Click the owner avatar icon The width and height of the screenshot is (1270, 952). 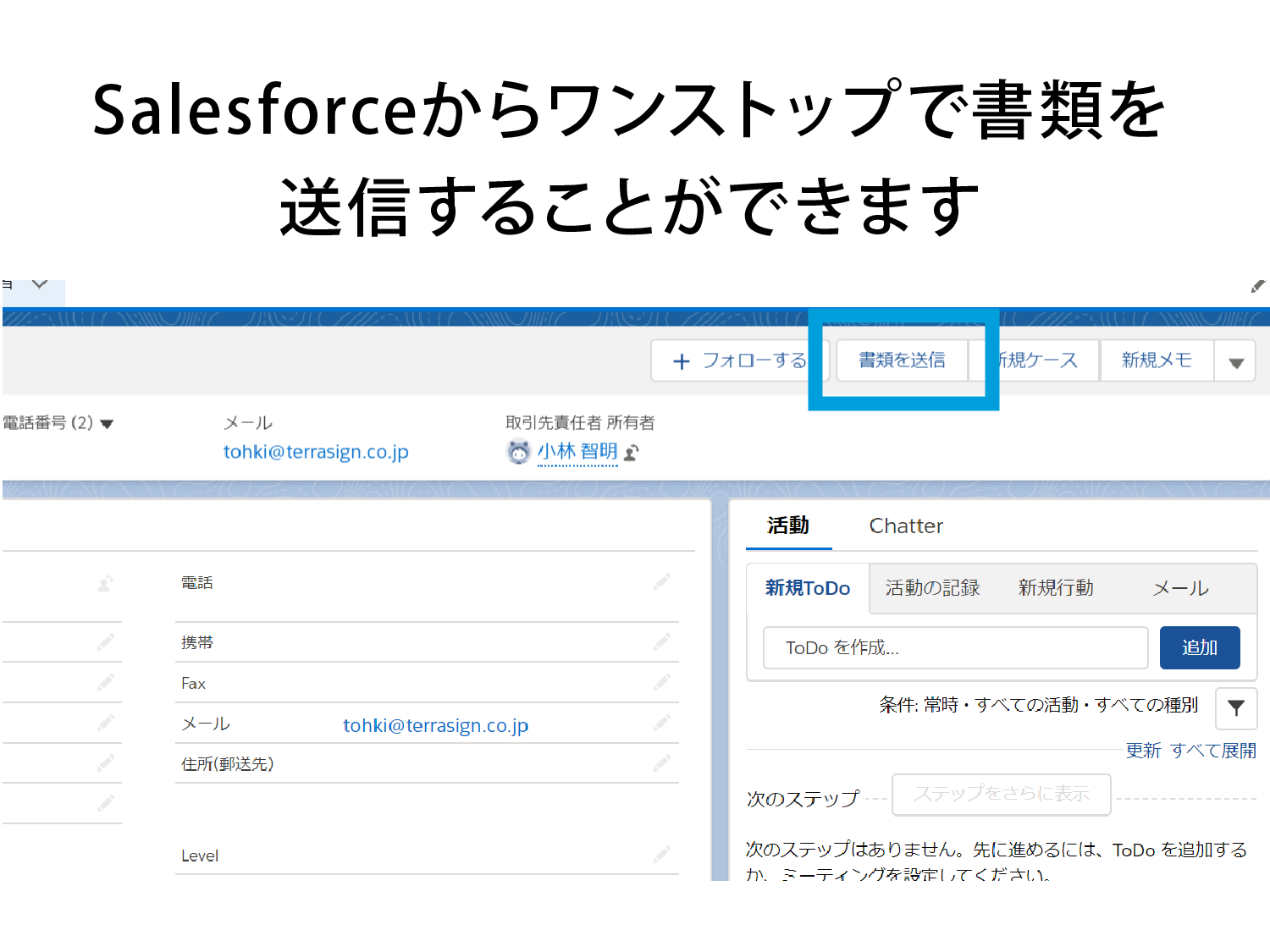[x=518, y=453]
